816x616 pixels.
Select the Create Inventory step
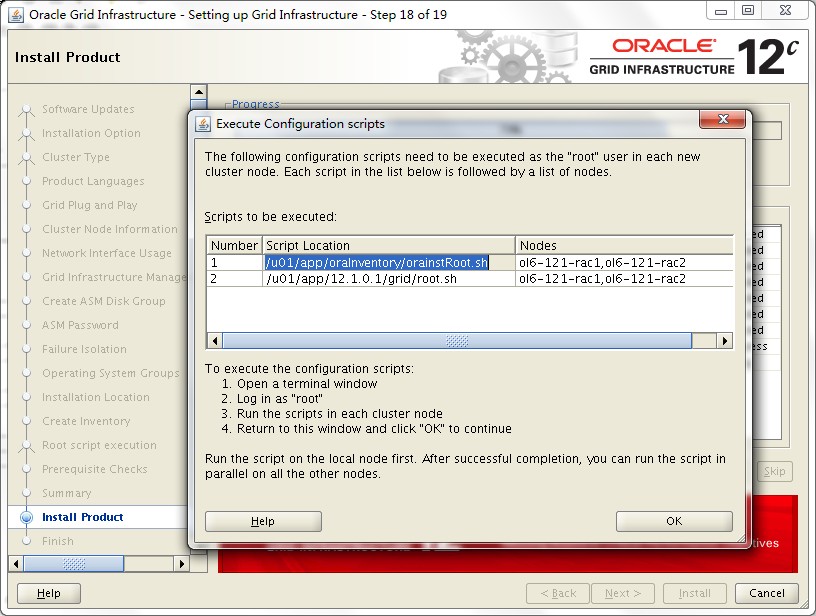pyautogui.click(x=86, y=421)
